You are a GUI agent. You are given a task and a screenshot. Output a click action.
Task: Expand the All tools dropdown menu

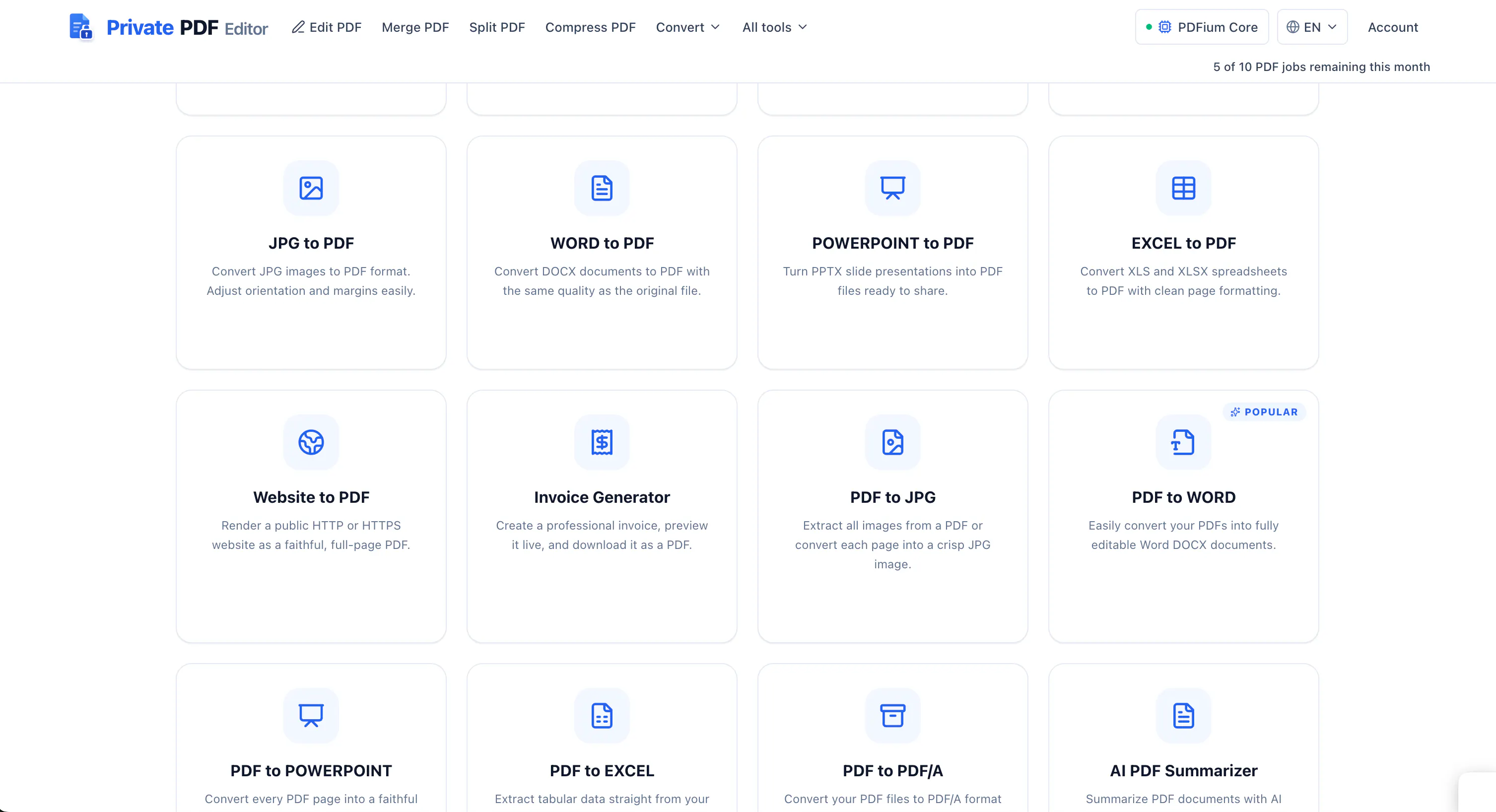pyautogui.click(x=775, y=27)
